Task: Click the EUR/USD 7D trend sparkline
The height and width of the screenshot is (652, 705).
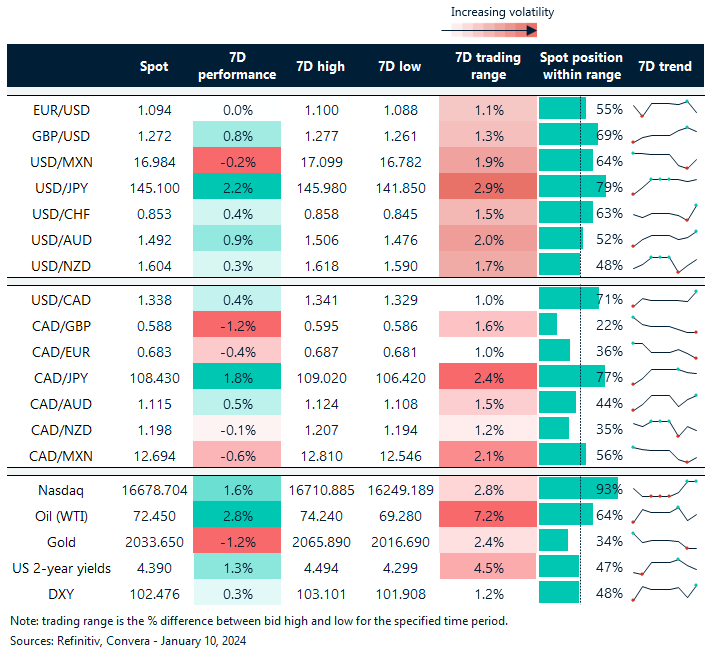Action: click(663, 108)
